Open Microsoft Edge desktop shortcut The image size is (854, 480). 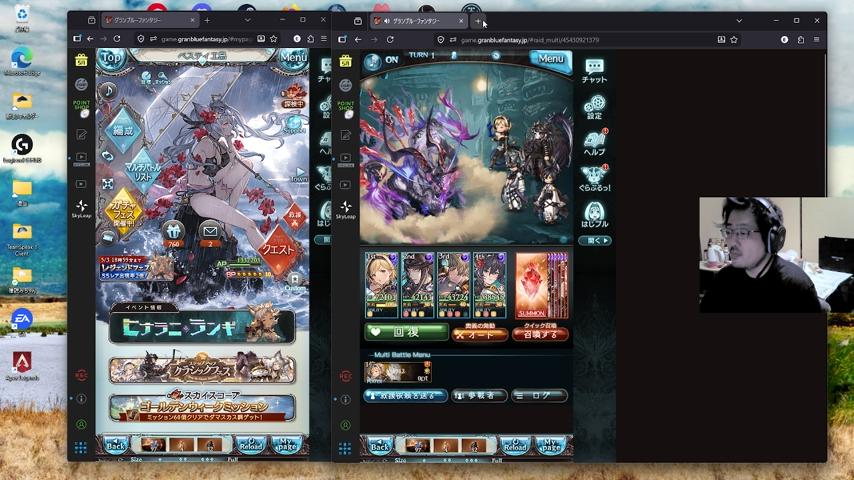22,60
